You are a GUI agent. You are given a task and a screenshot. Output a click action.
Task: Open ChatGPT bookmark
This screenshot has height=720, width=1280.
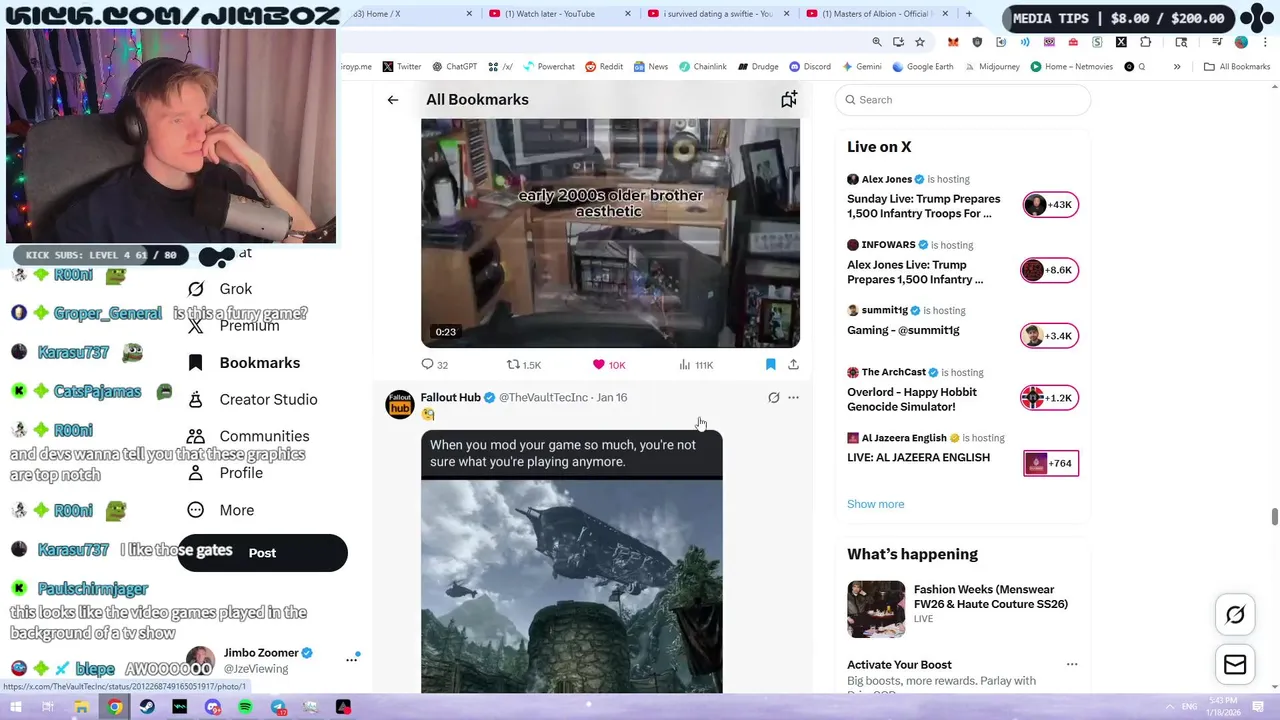[454, 67]
